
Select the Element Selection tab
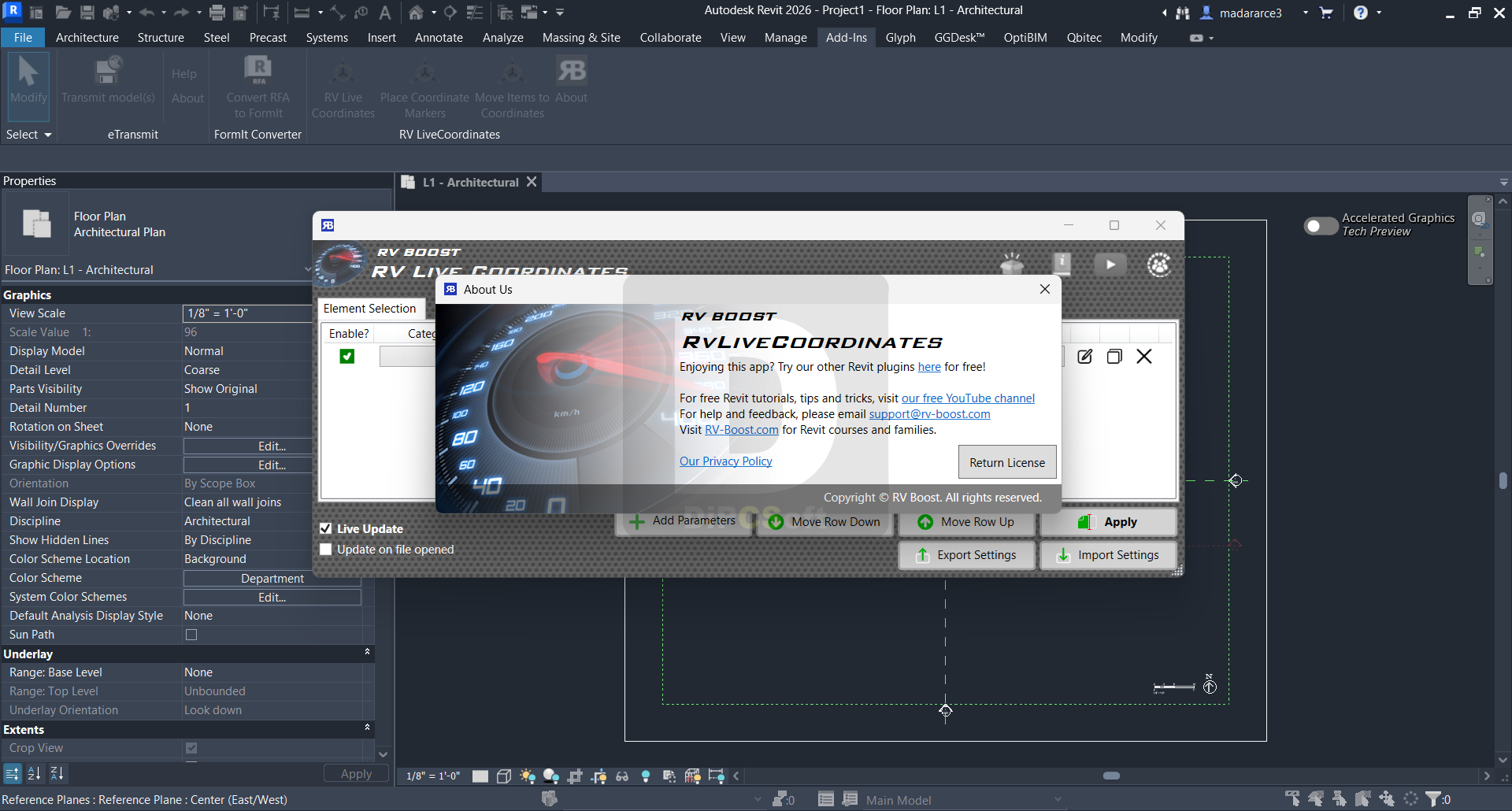point(370,309)
